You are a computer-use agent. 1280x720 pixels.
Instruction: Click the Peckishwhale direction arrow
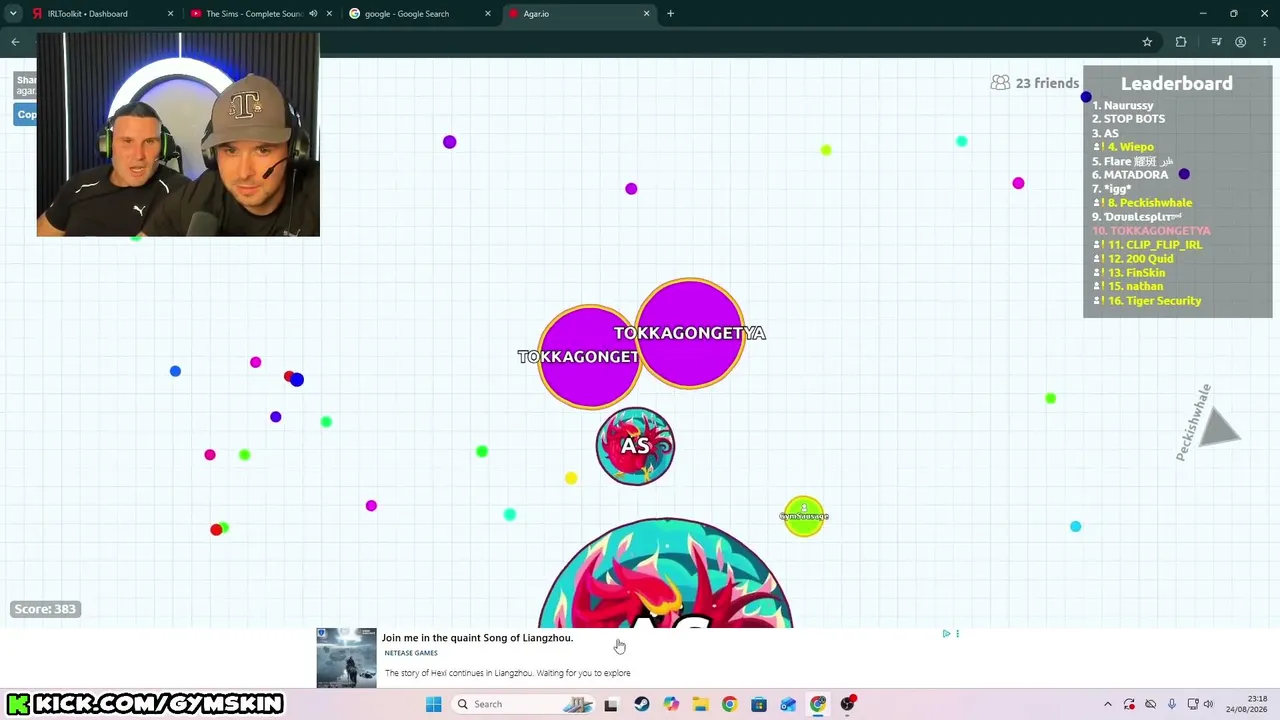pyautogui.click(x=1217, y=427)
